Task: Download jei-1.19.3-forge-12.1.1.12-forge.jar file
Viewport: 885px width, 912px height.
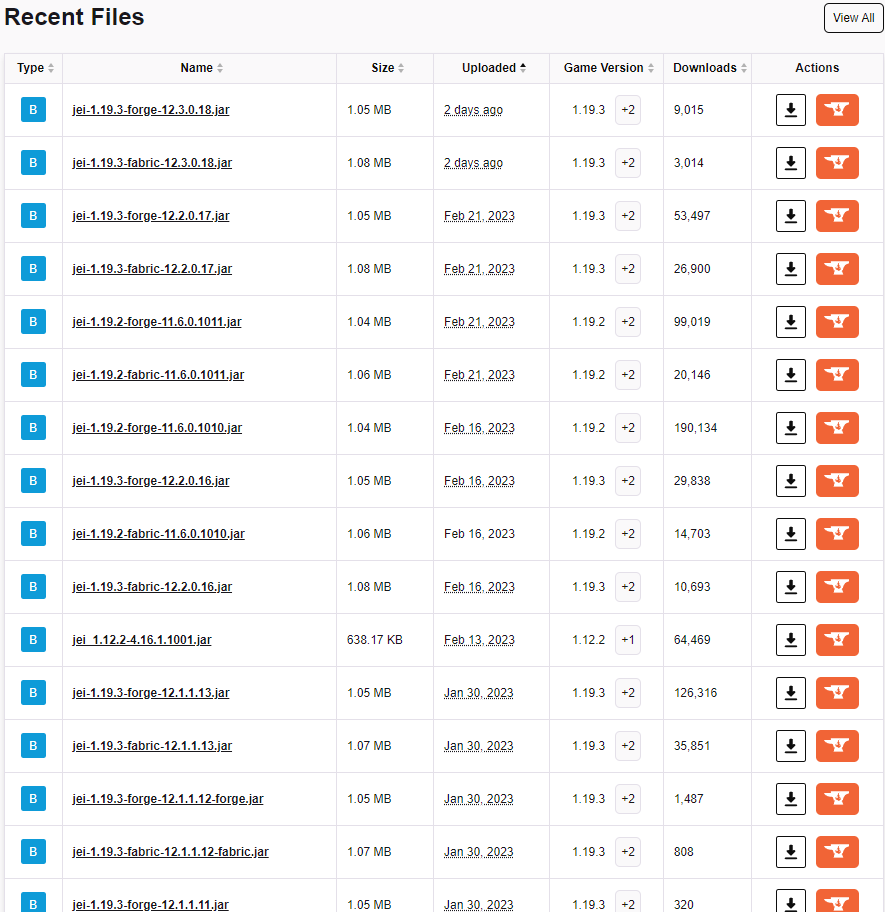Action: click(790, 799)
